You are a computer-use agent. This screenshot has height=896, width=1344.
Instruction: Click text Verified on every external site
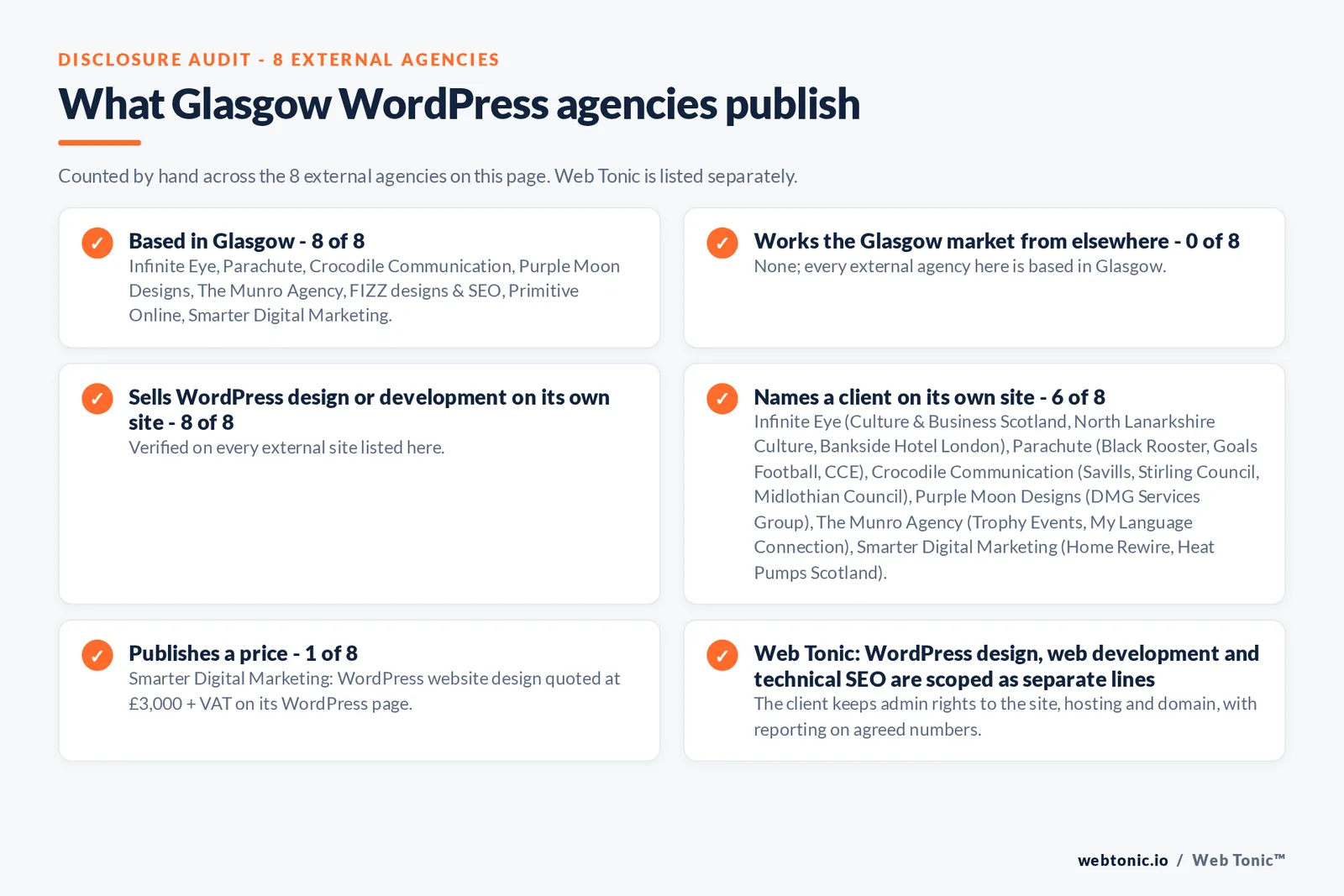pyautogui.click(x=286, y=448)
